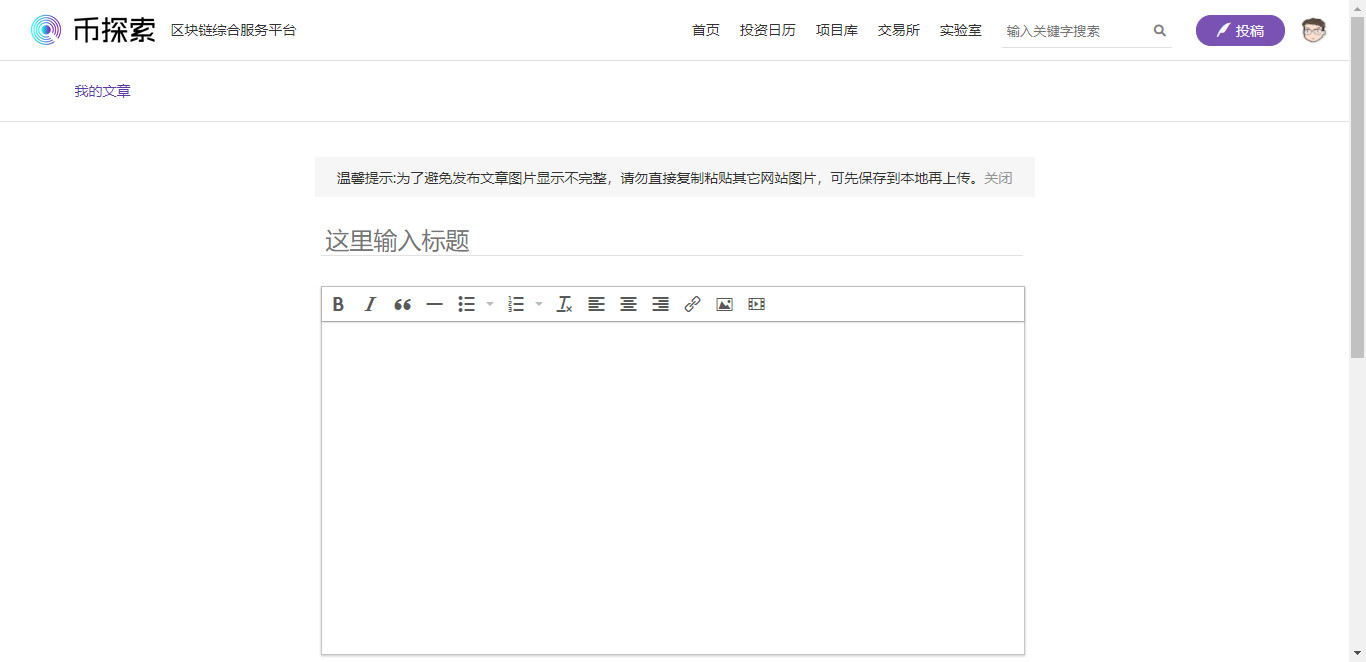Go to 首页 in navigation

click(x=706, y=30)
